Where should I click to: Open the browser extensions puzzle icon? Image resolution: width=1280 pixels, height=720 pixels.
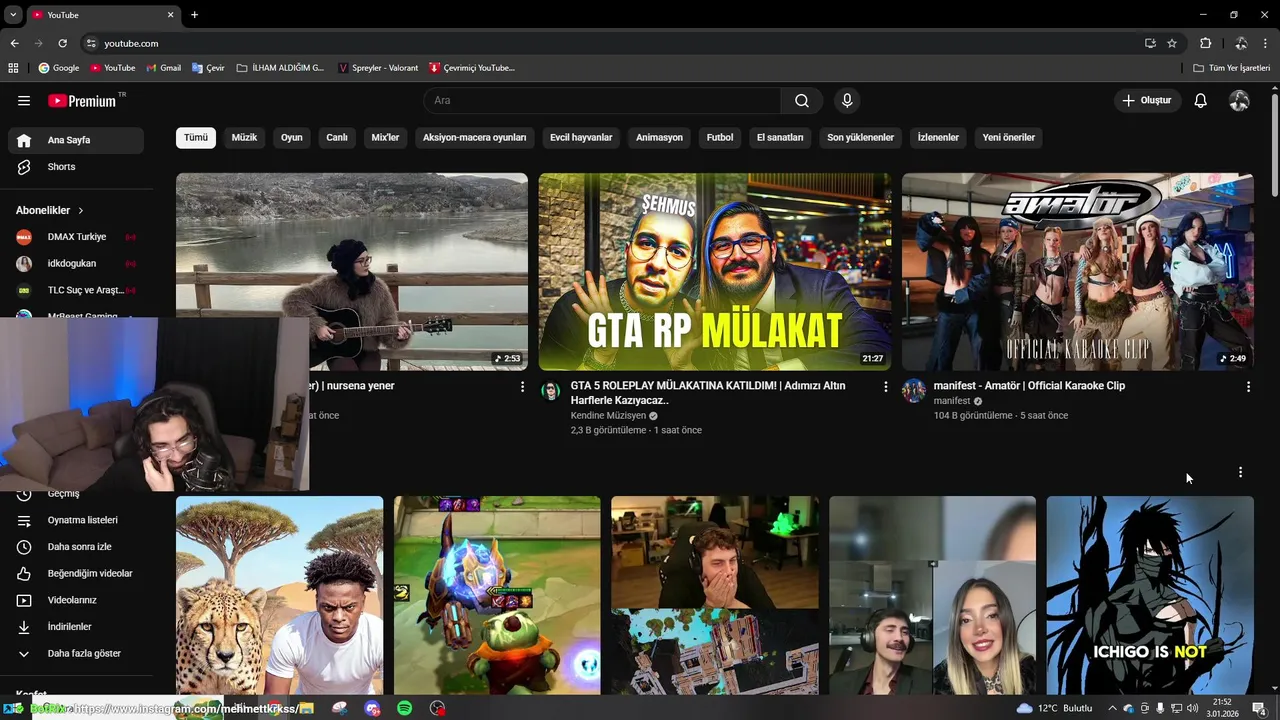coord(1205,43)
